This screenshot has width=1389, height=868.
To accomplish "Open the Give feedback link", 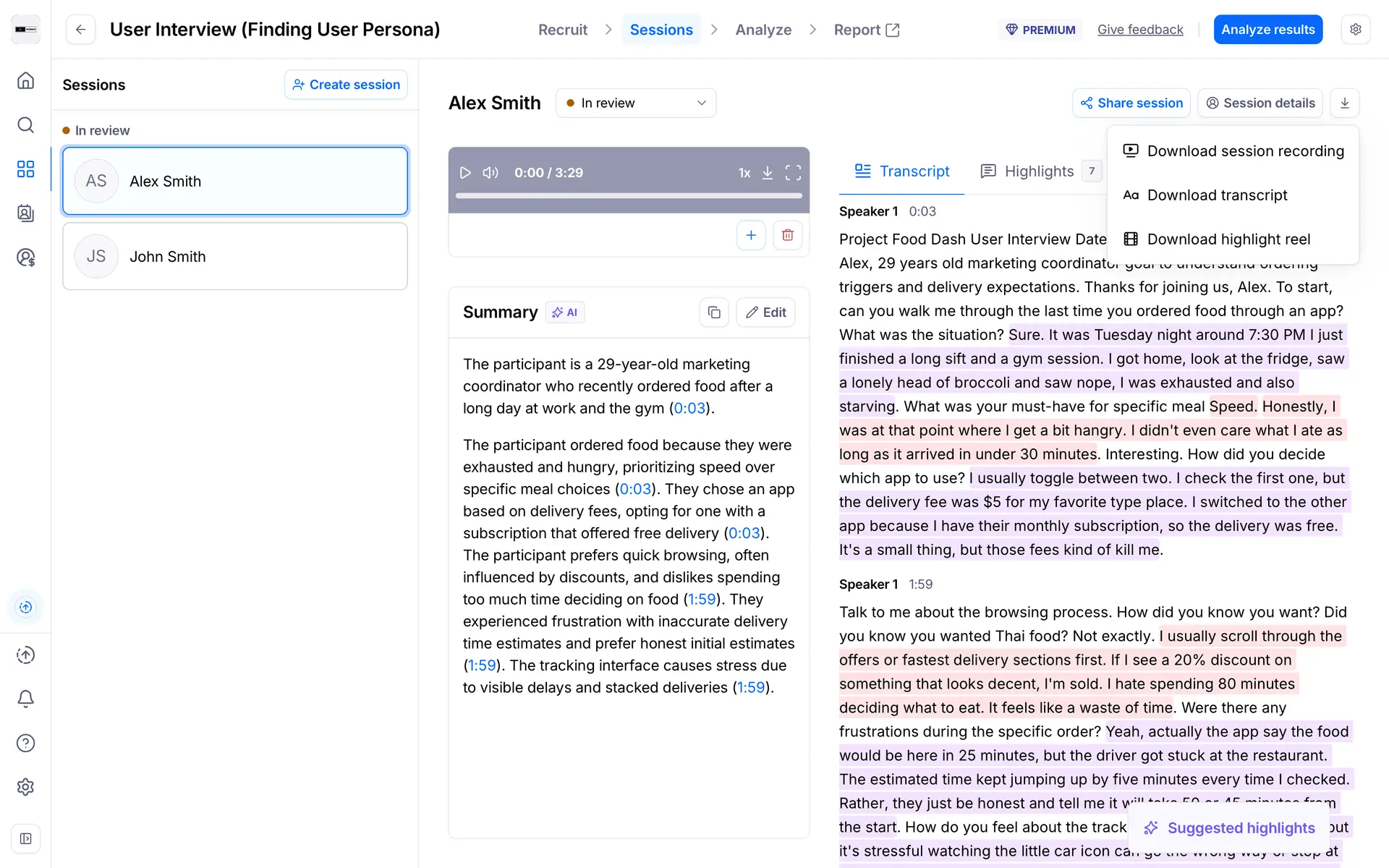I will 1140,30.
